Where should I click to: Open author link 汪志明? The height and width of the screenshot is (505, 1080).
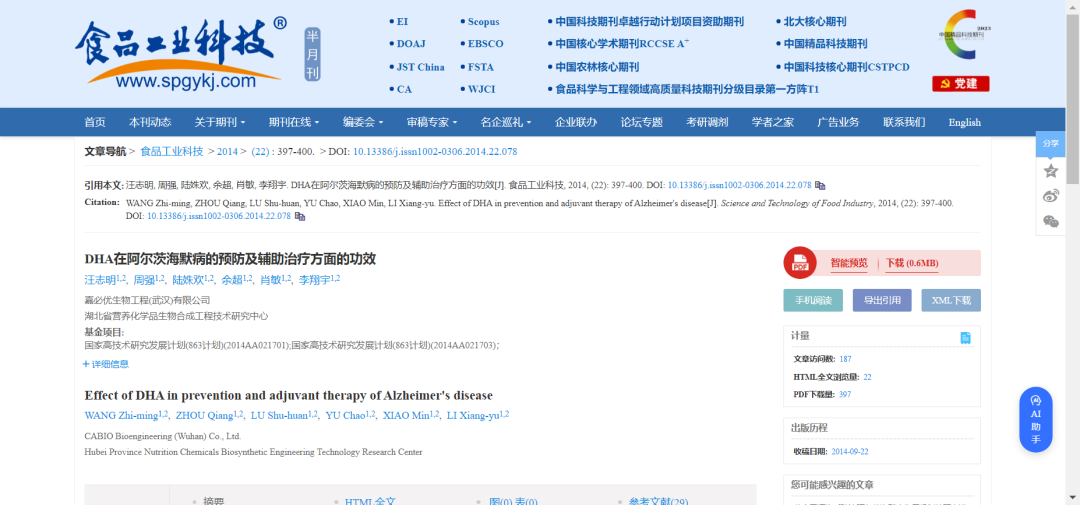(x=100, y=280)
